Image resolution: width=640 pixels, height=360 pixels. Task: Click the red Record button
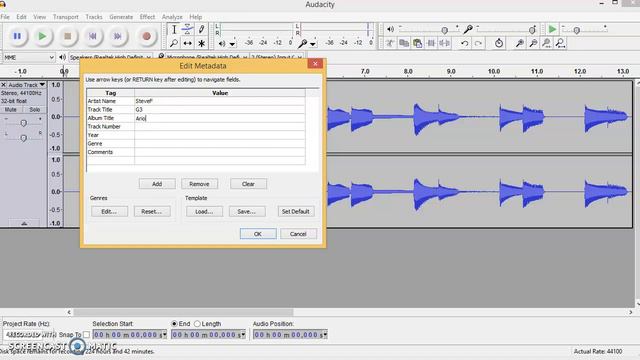click(x=146, y=36)
